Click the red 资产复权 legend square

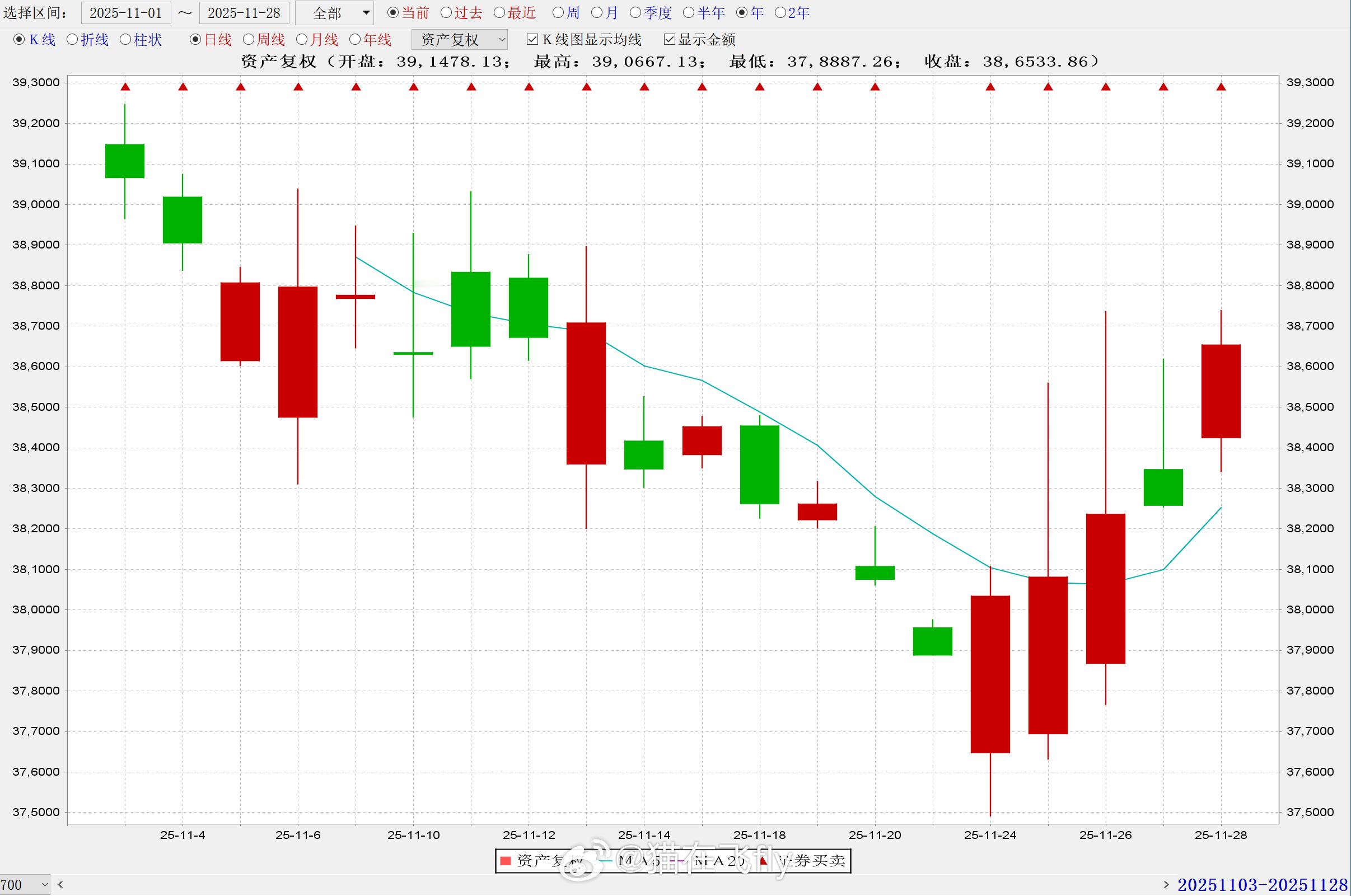click(505, 861)
